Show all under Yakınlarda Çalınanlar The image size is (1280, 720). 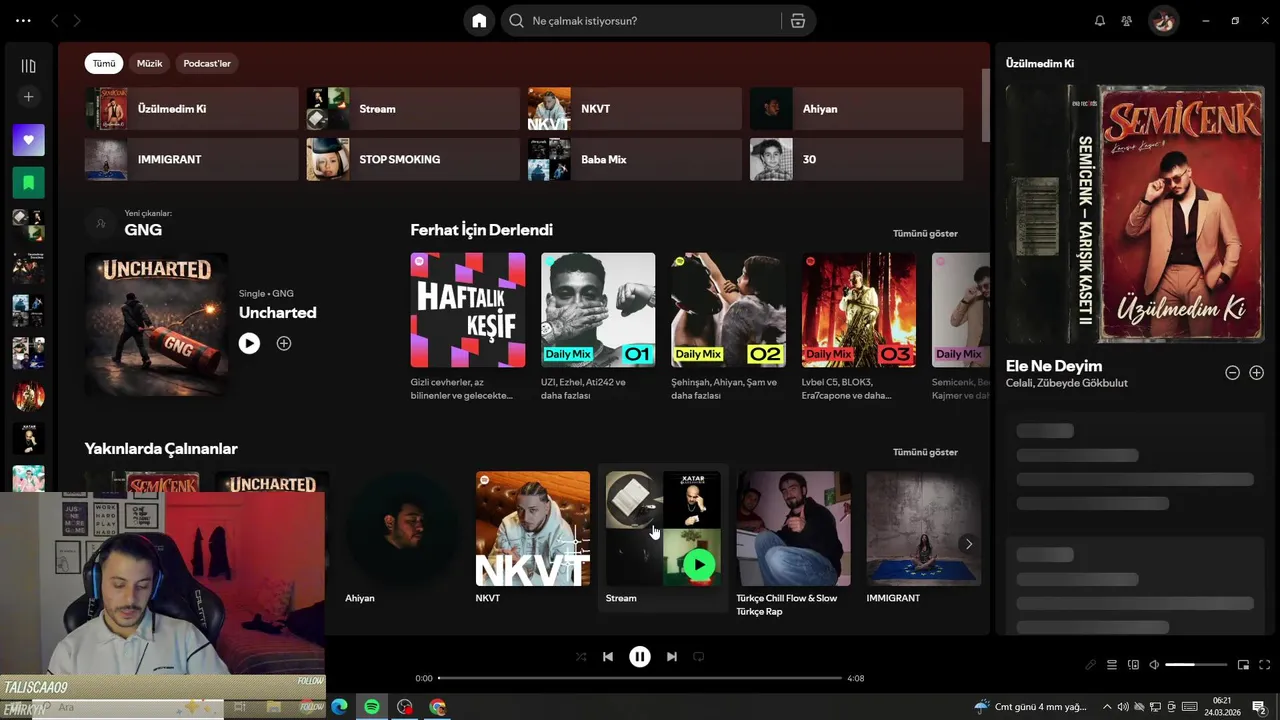point(925,452)
